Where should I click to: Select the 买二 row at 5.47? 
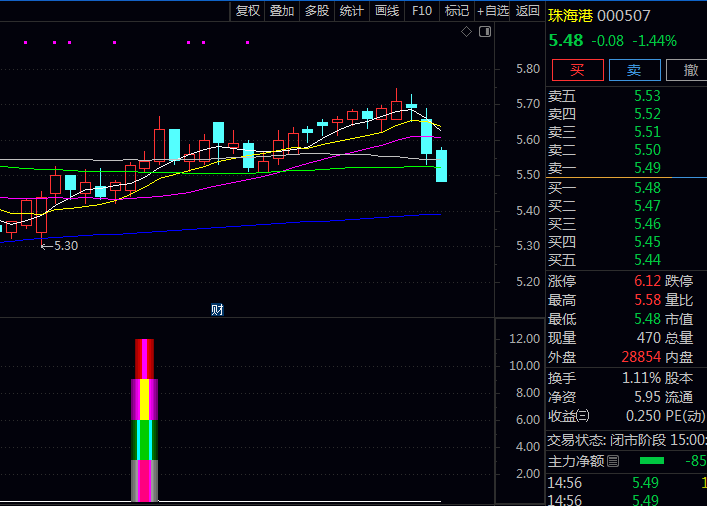tap(626, 206)
